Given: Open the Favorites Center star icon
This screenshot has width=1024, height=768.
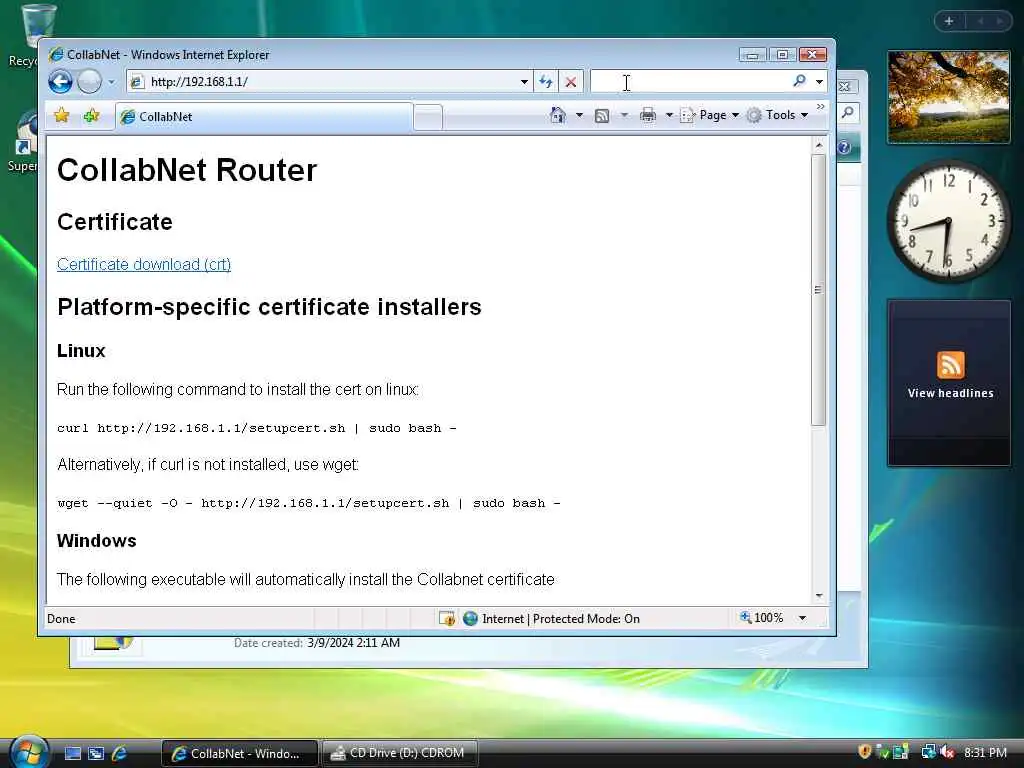Looking at the screenshot, I should (62, 116).
